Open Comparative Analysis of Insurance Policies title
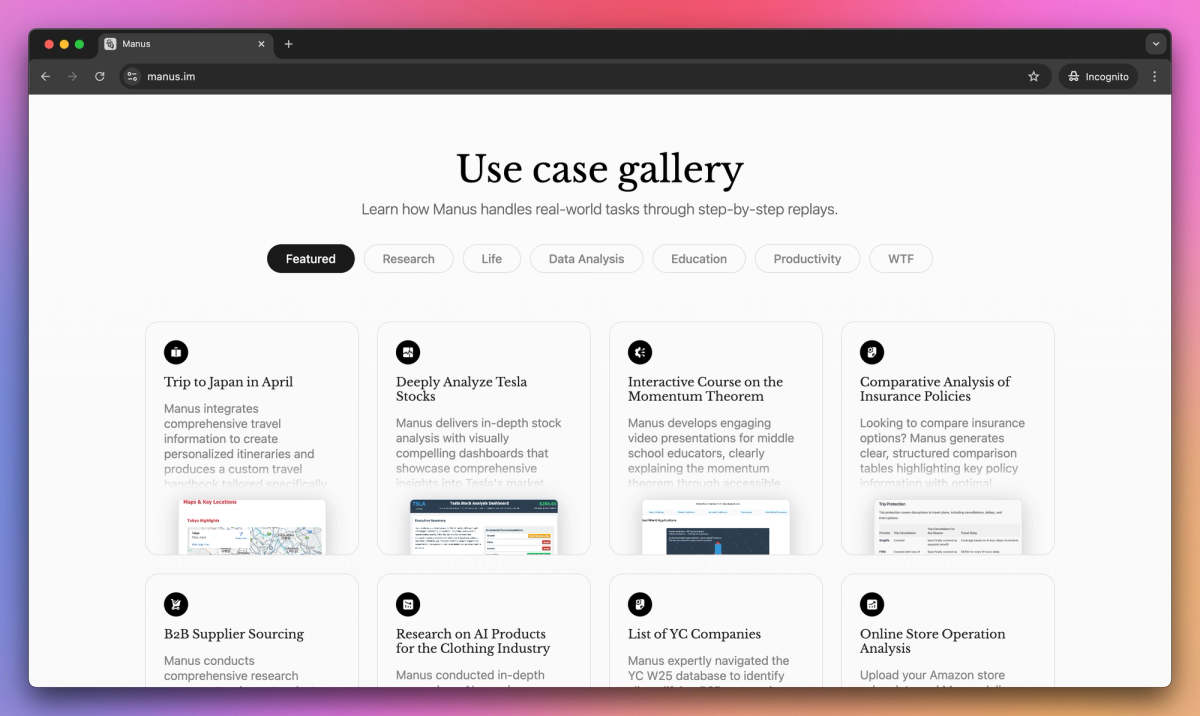This screenshot has height=716, width=1200. tap(935, 389)
